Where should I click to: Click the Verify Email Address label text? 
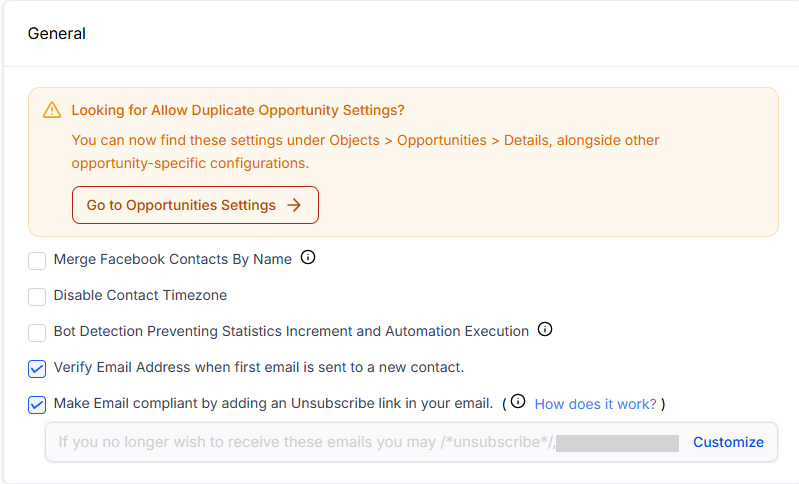(259, 367)
